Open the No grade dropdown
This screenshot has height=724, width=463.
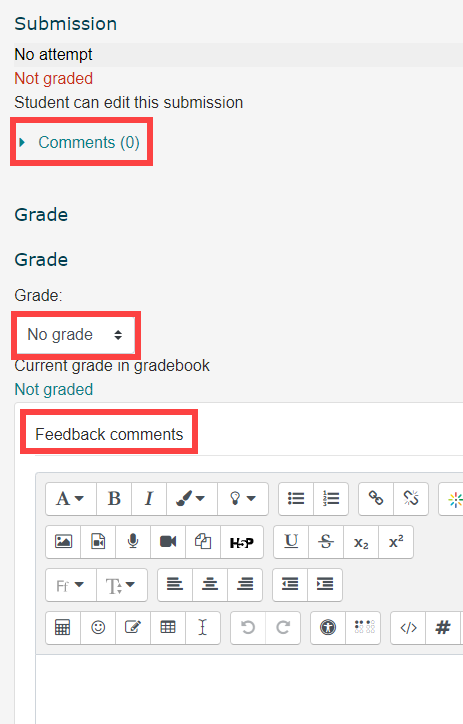pyautogui.click(x=76, y=334)
